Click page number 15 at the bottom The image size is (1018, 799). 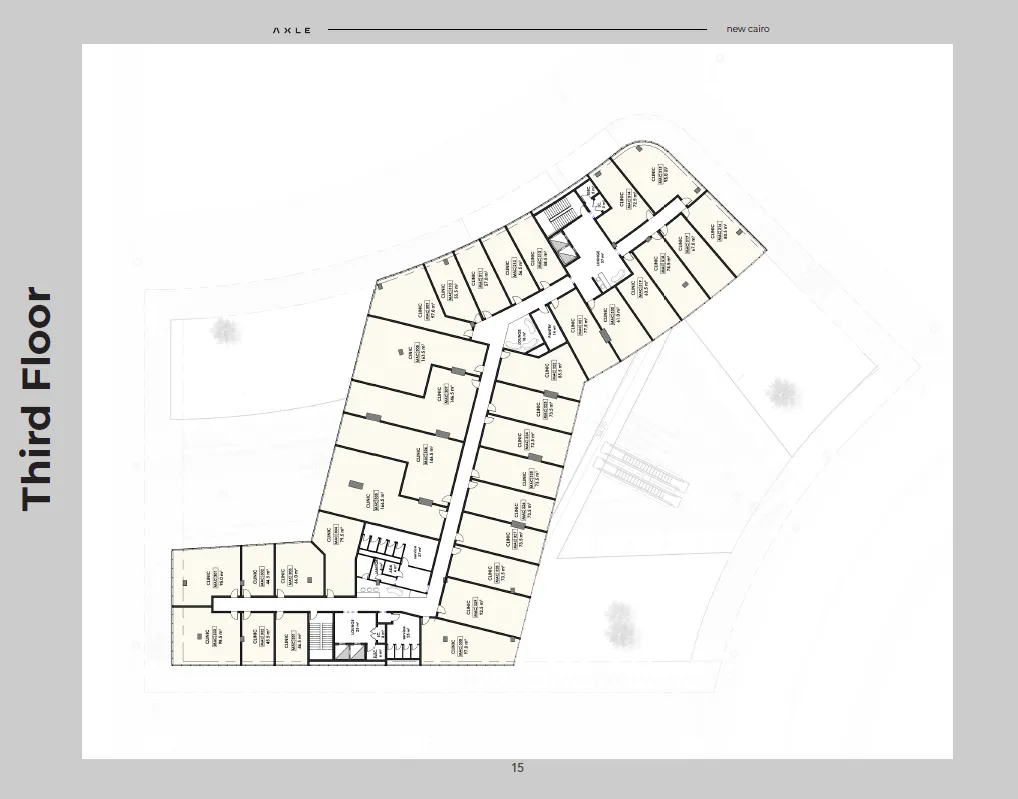[x=517, y=768]
